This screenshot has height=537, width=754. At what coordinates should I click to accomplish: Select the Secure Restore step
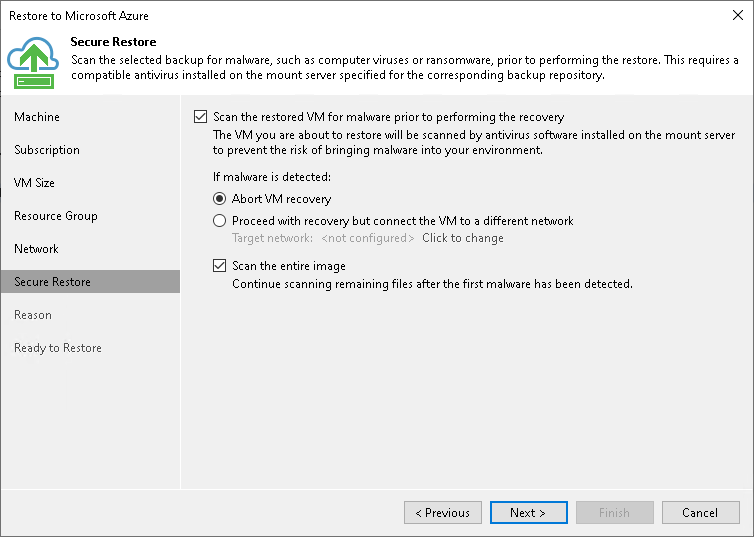[52, 282]
